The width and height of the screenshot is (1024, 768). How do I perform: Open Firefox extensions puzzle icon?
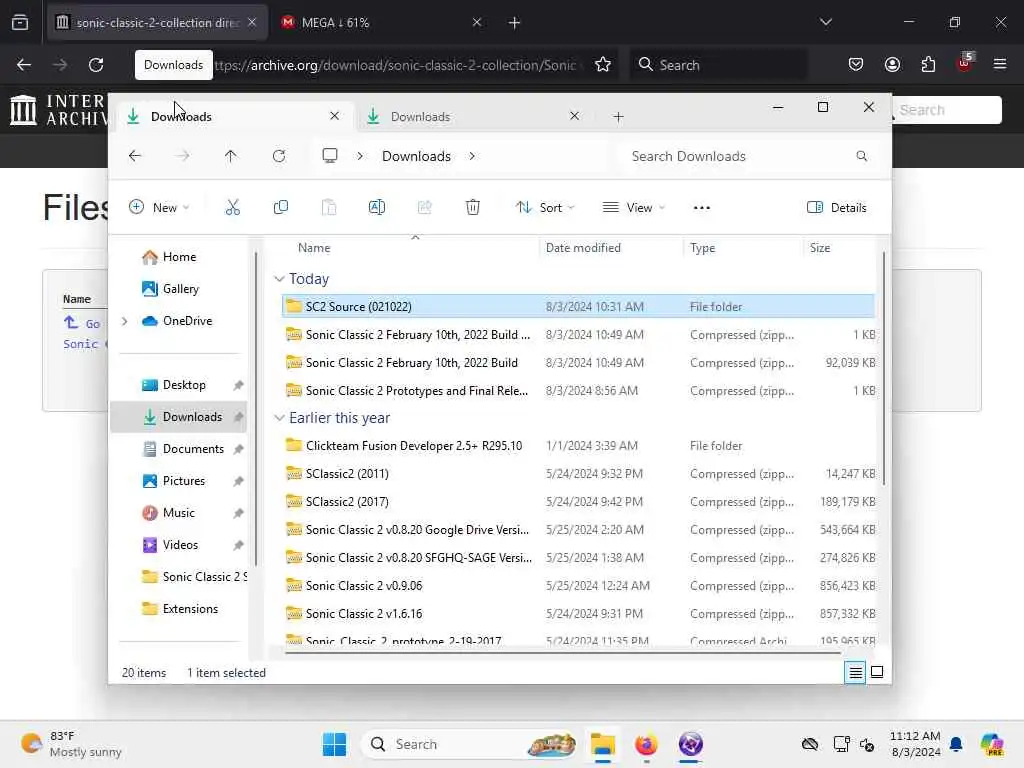(x=928, y=65)
